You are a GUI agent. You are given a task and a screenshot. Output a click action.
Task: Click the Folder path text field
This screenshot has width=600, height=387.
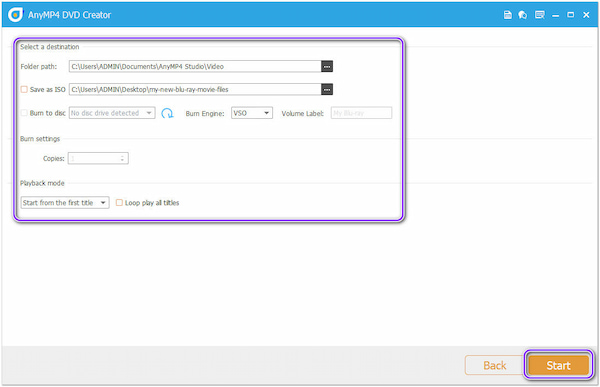click(195, 66)
